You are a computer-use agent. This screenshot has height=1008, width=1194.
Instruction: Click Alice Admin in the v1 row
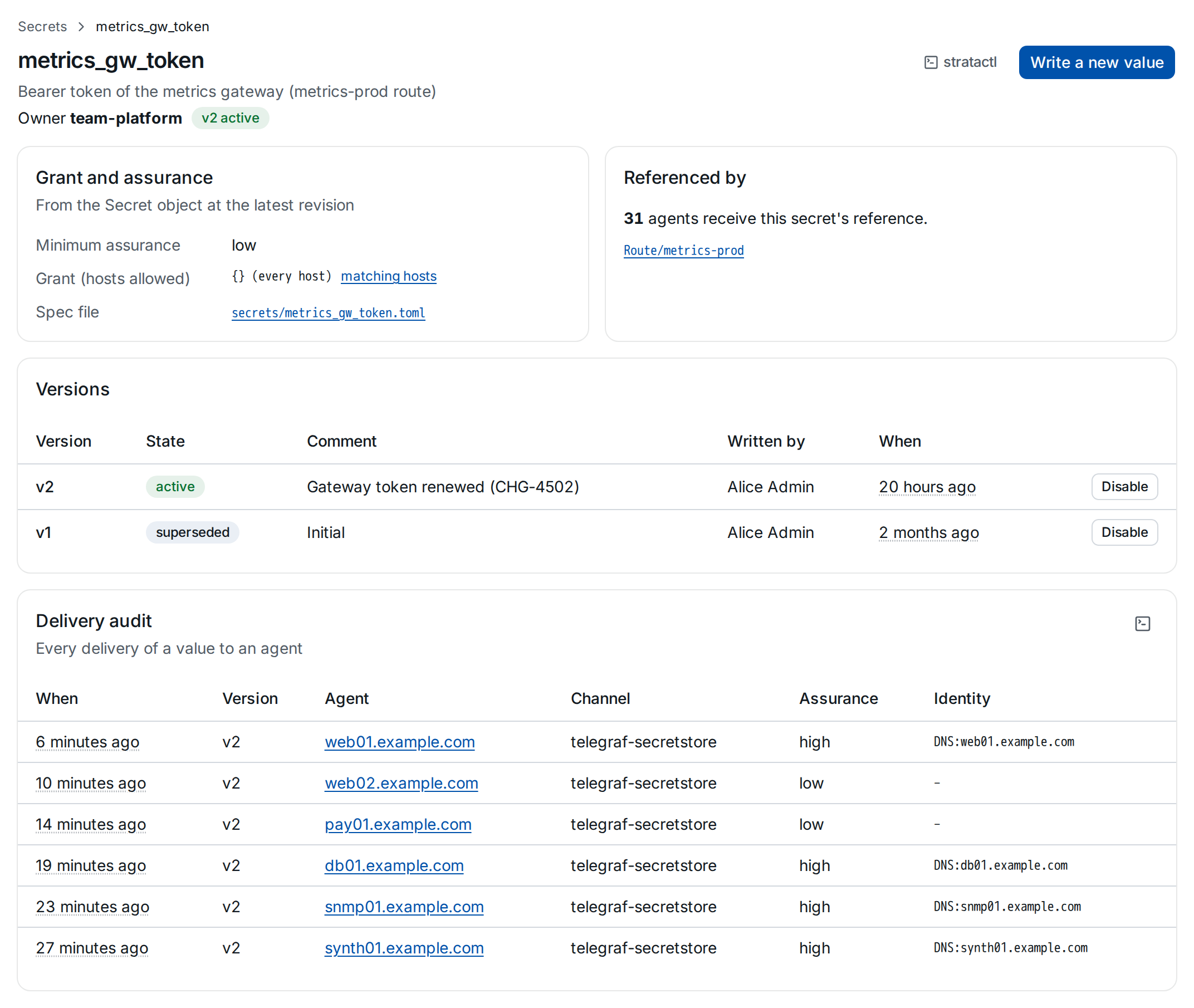pyautogui.click(x=770, y=532)
